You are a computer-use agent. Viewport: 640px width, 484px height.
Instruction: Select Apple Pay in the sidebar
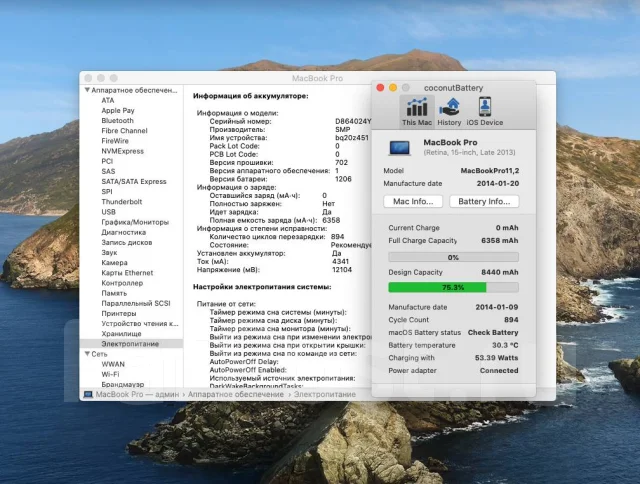pos(118,111)
